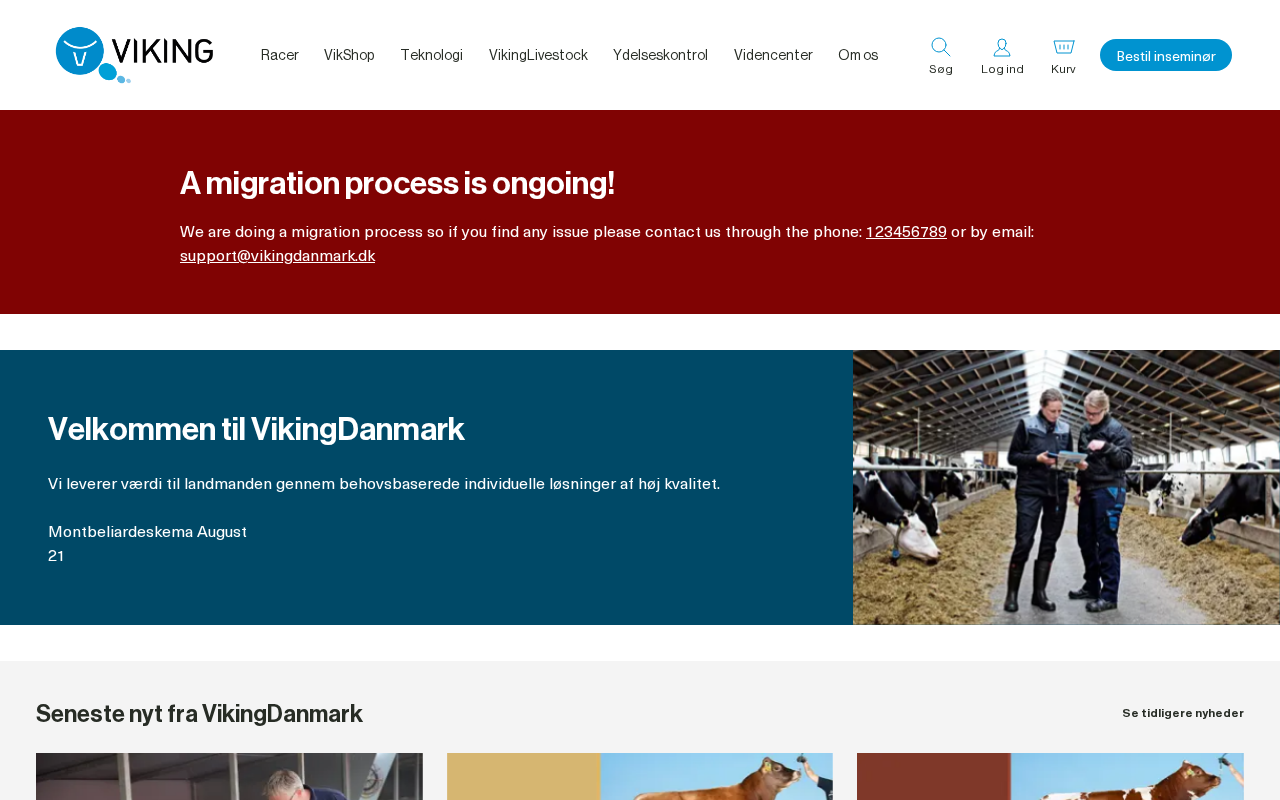Open the Kurv basket icon
This screenshot has width=1280, height=800.
1064,47
